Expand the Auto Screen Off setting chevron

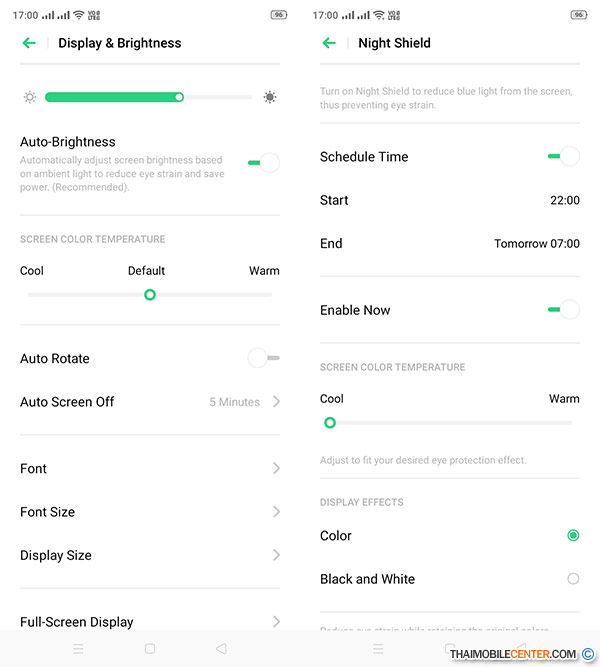tap(276, 402)
